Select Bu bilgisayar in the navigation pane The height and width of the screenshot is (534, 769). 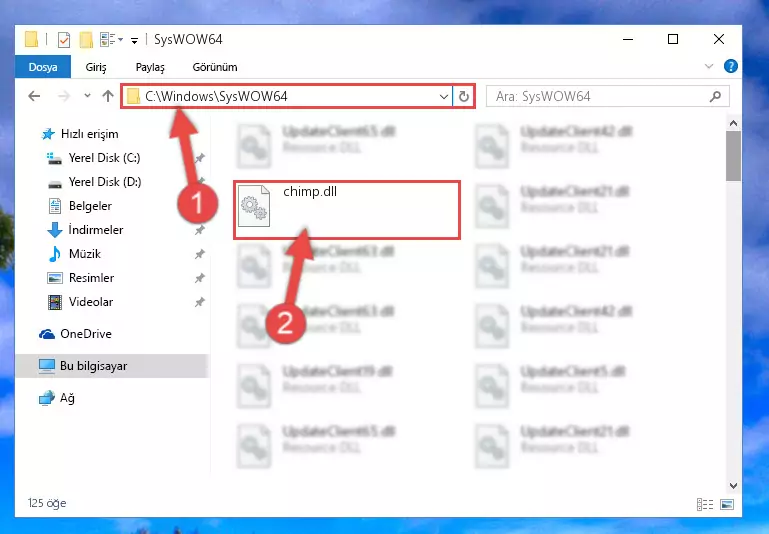point(93,366)
